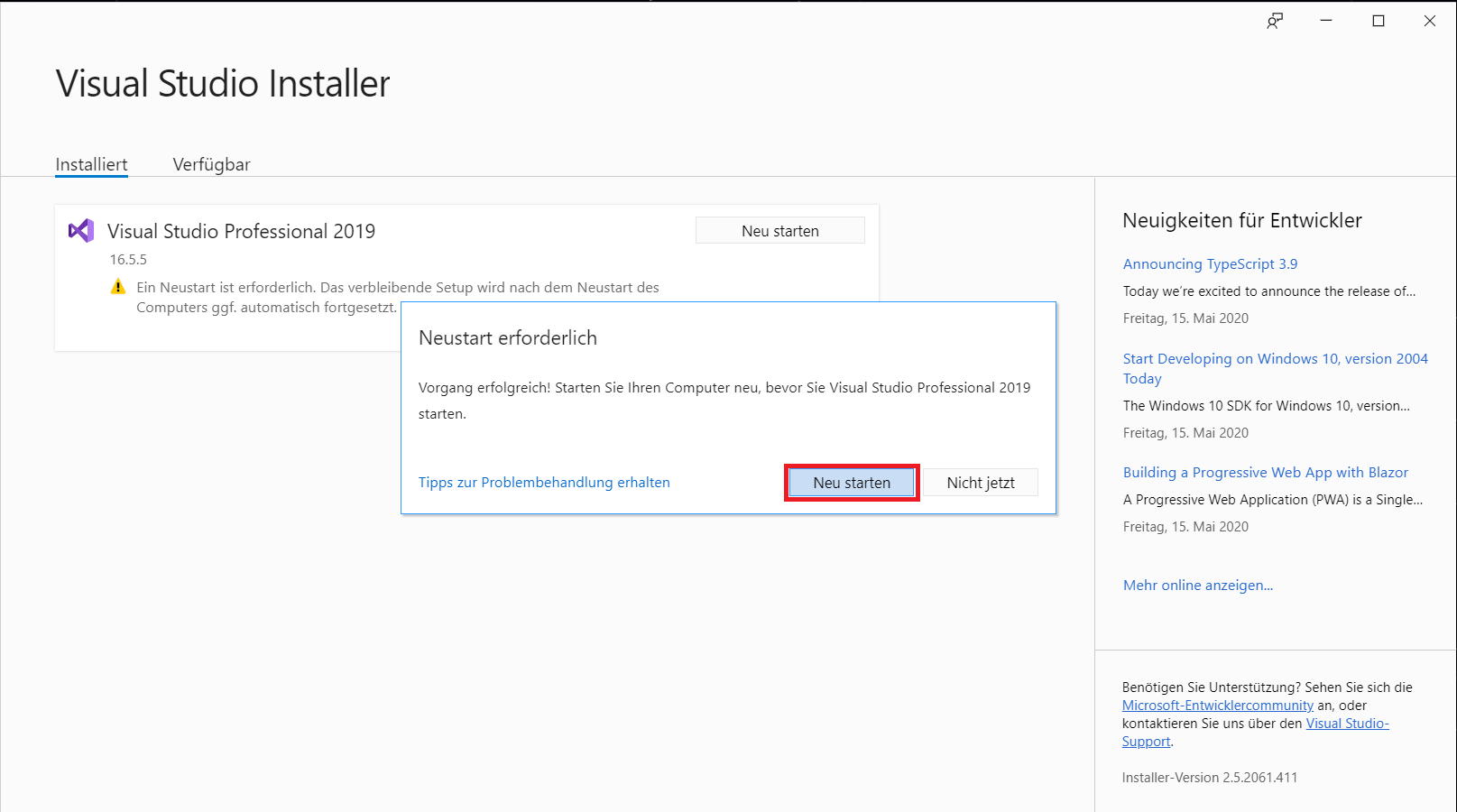Click 'Vorgang erfolgreich!' dialog message

724,401
